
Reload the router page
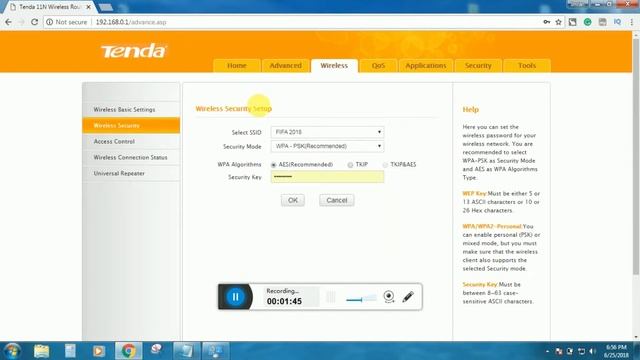[35, 22]
